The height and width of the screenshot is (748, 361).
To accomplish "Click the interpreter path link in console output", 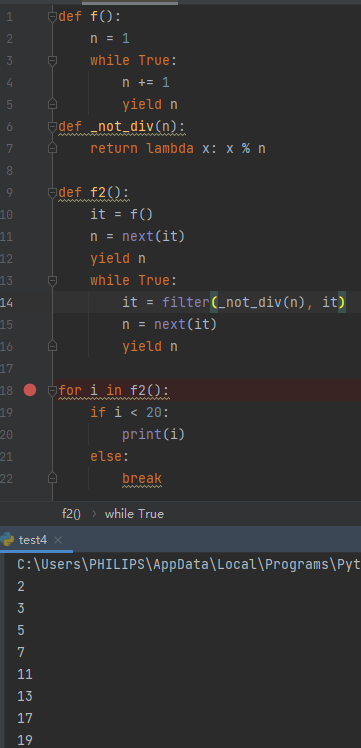I will (x=189, y=564).
